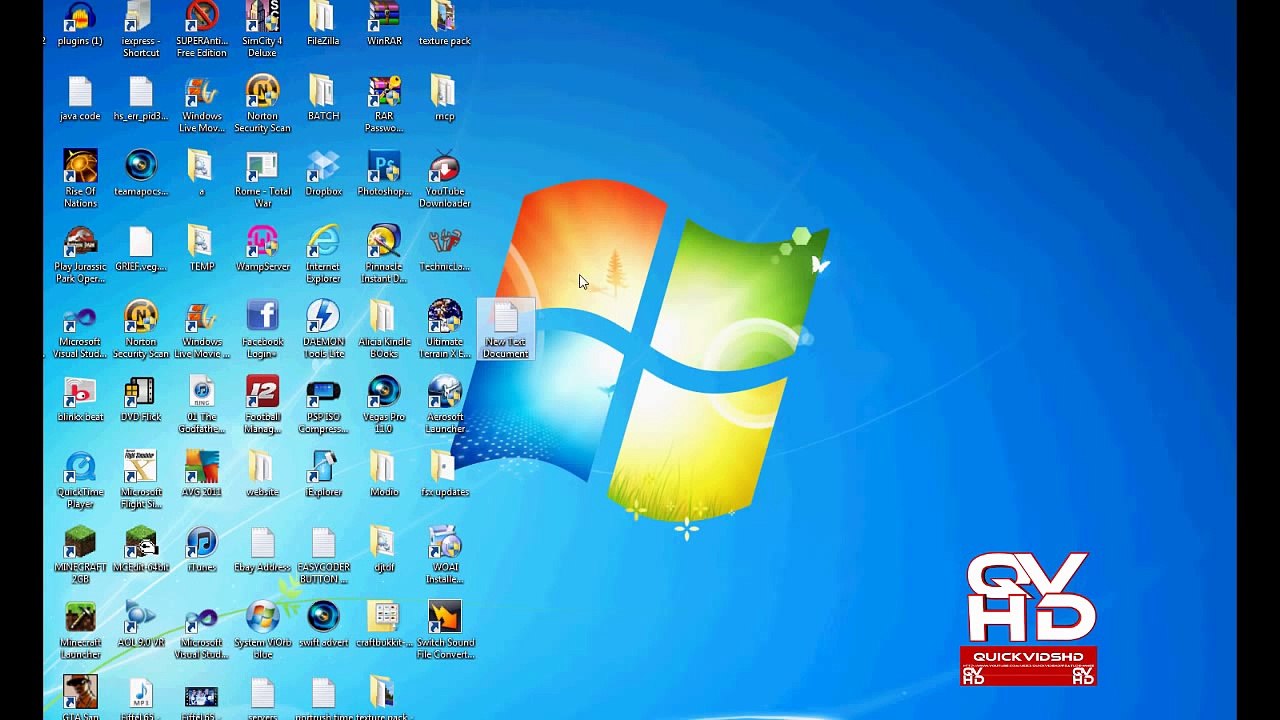1280x720 pixels.
Task: Select the MINECRAFT 2GB shortcut
Action: tap(80, 555)
